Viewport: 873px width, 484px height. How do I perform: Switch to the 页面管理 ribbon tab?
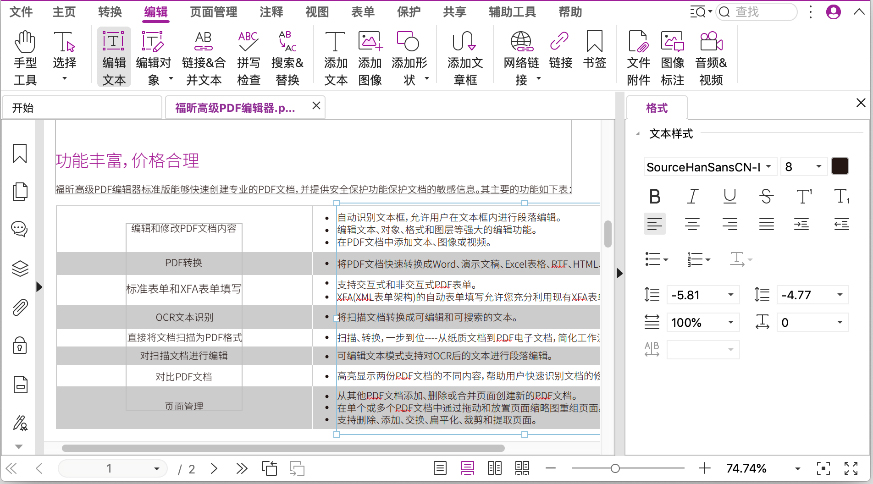click(x=213, y=12)
